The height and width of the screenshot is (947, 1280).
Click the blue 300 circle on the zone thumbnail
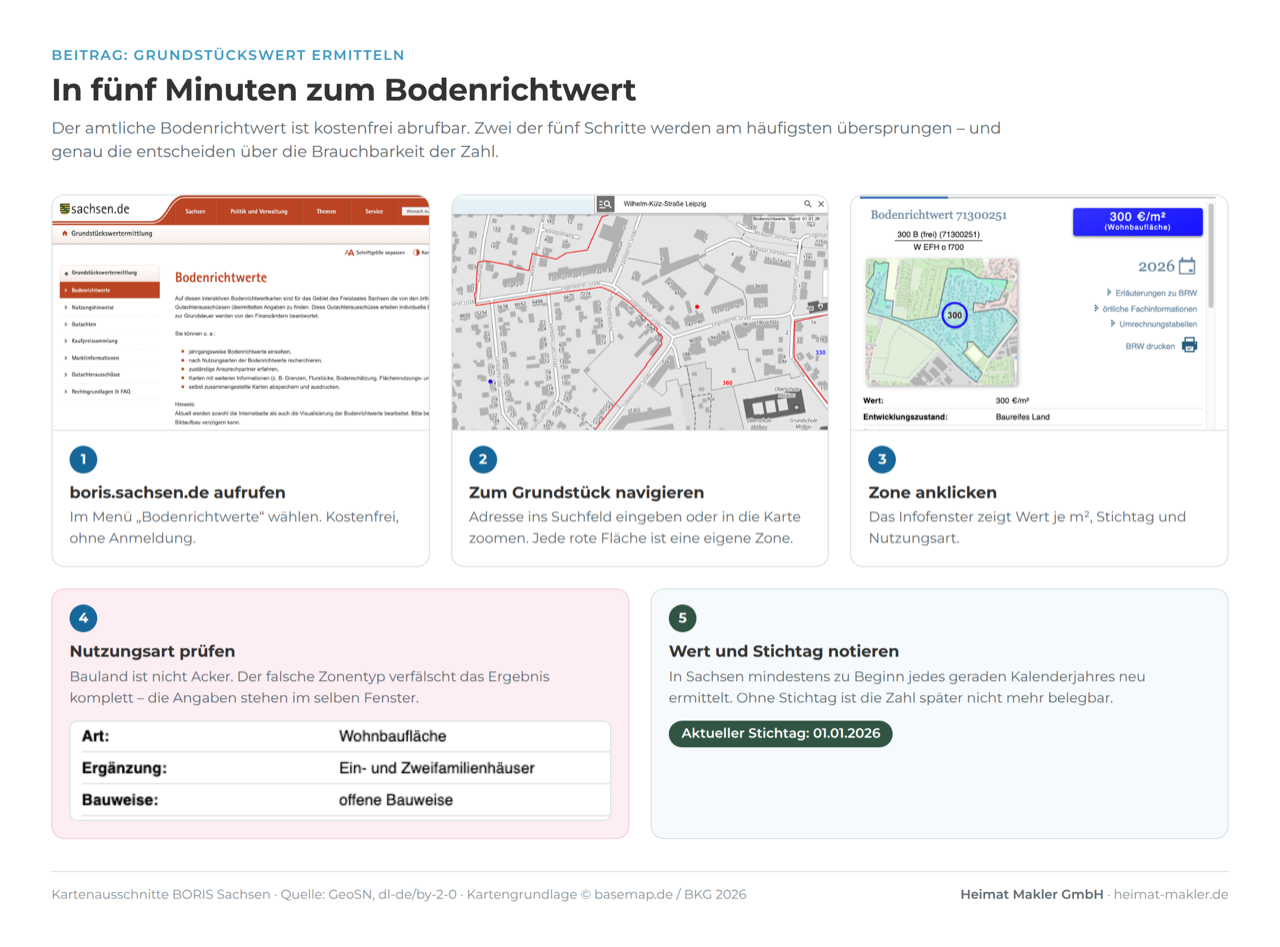[955, 315]
